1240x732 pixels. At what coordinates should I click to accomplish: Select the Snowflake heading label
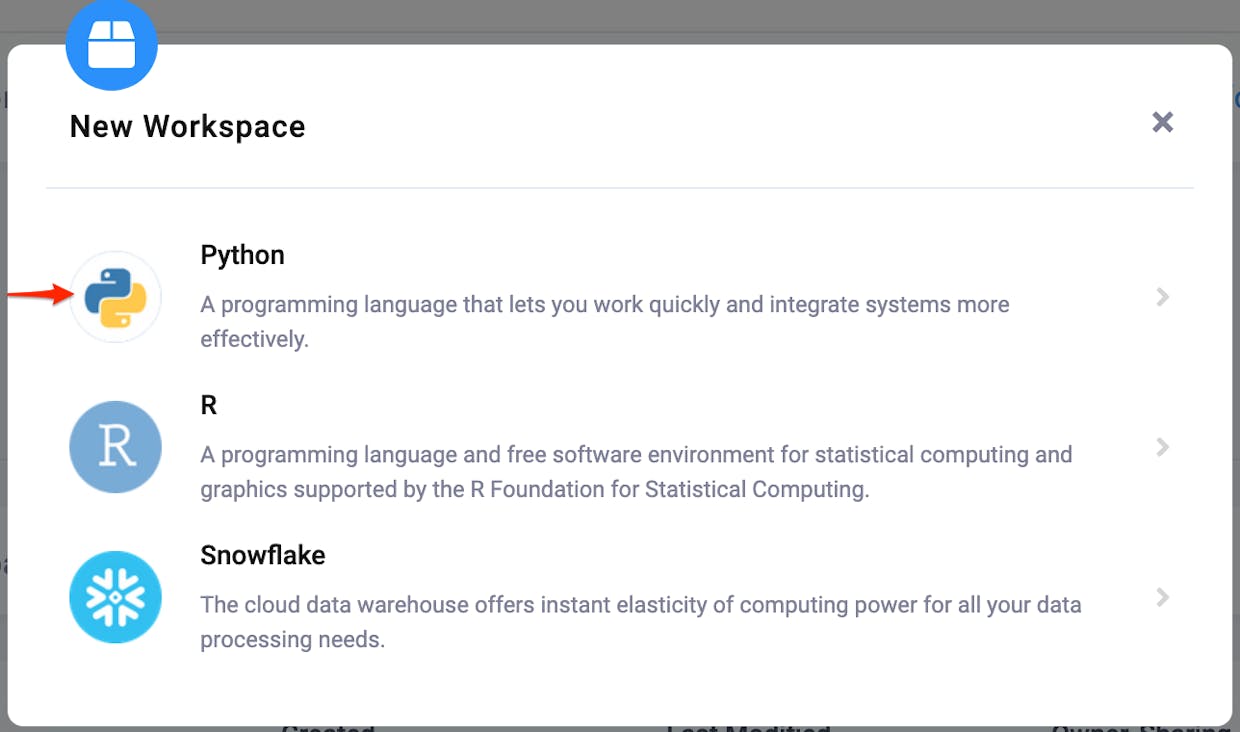tap(263, 555)
